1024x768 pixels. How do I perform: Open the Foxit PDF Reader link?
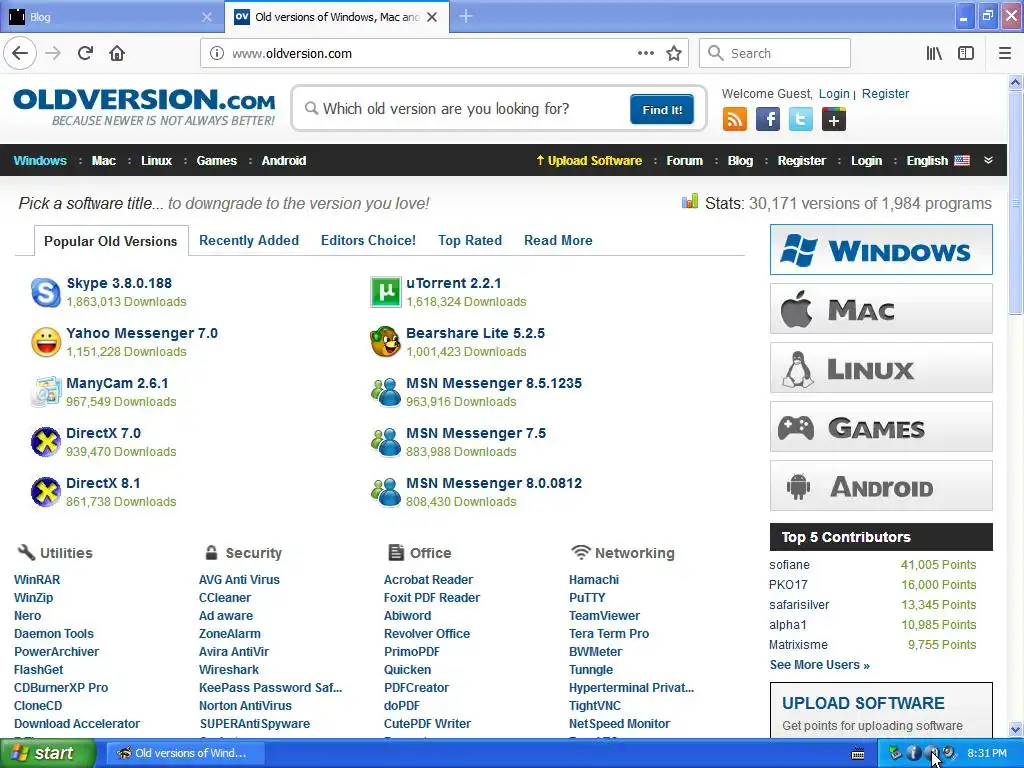(x=432, y=598)
